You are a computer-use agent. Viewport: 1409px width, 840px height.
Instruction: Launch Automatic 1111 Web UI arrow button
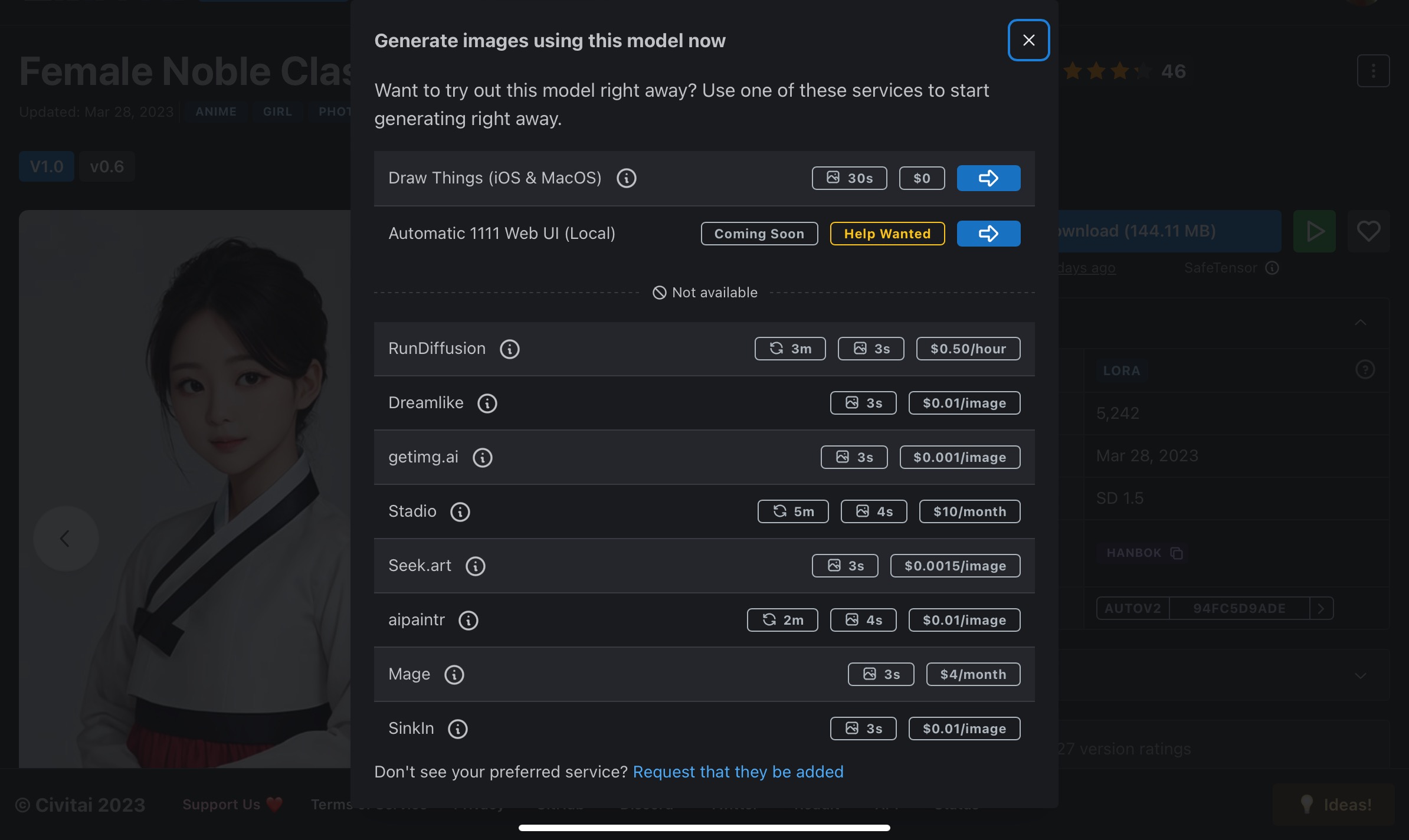click(988, 234)
